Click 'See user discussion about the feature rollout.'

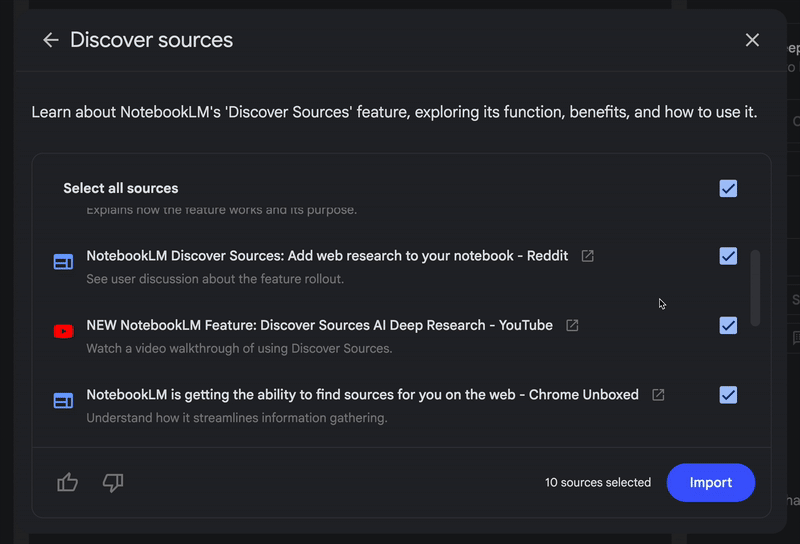point(215,279)
